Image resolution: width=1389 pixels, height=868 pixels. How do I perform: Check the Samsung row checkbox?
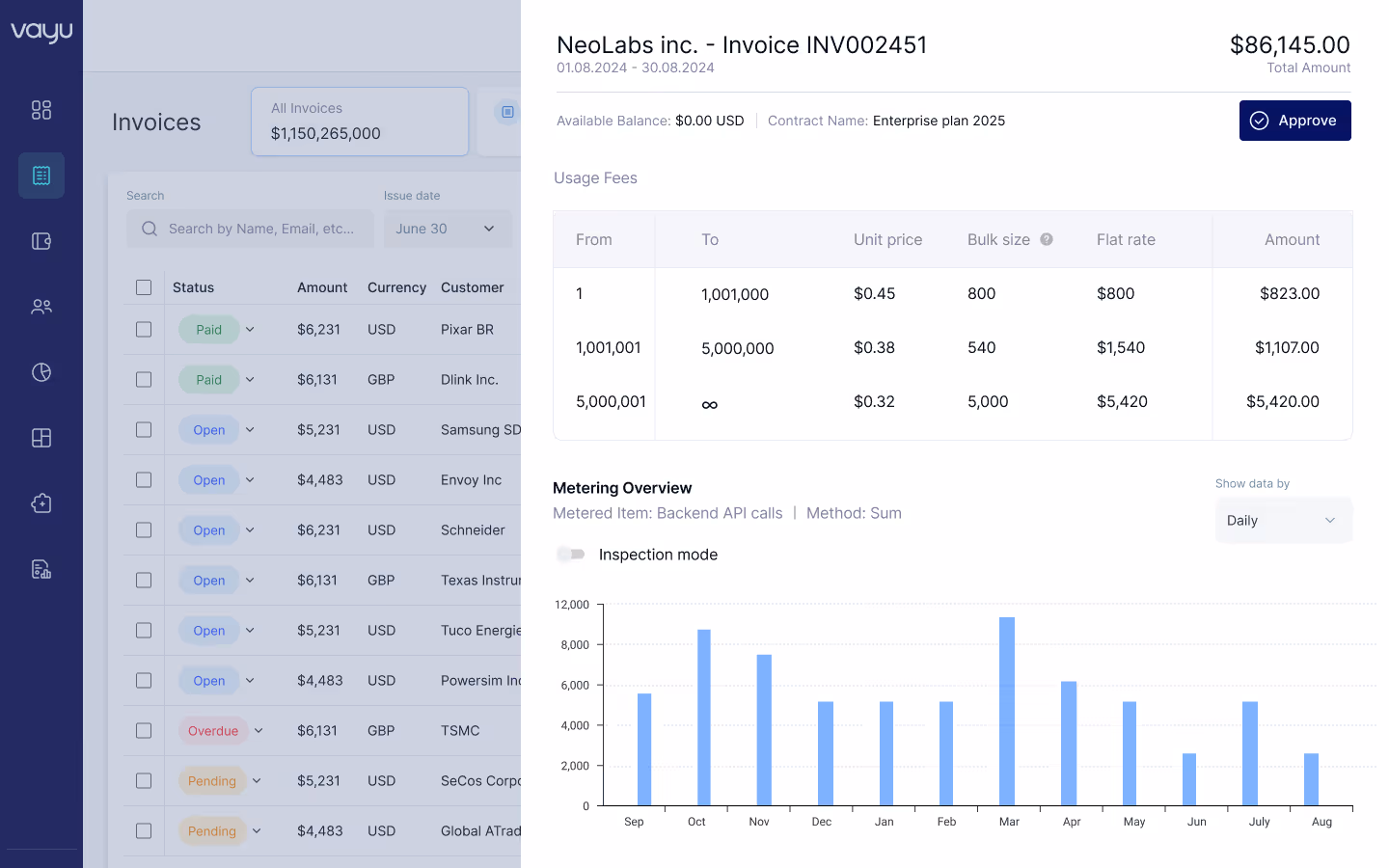(x=144, y=430)
